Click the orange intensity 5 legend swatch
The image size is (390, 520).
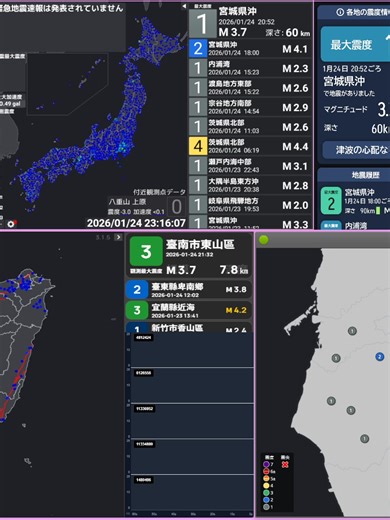(266, 478)
